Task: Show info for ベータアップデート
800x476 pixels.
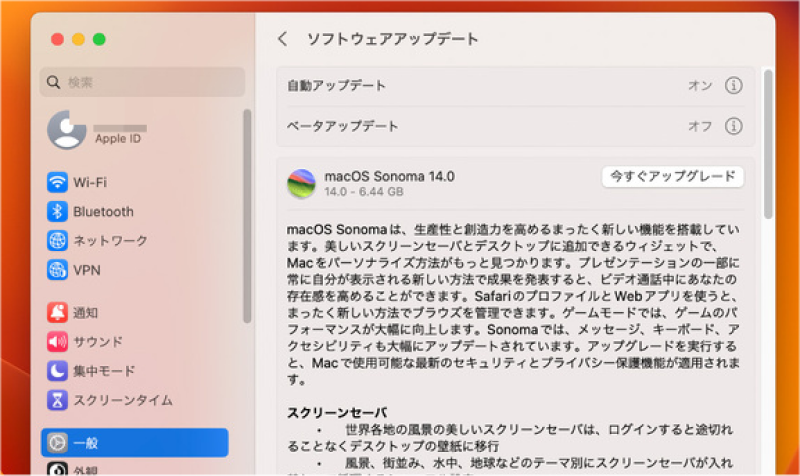Action: 733,126
